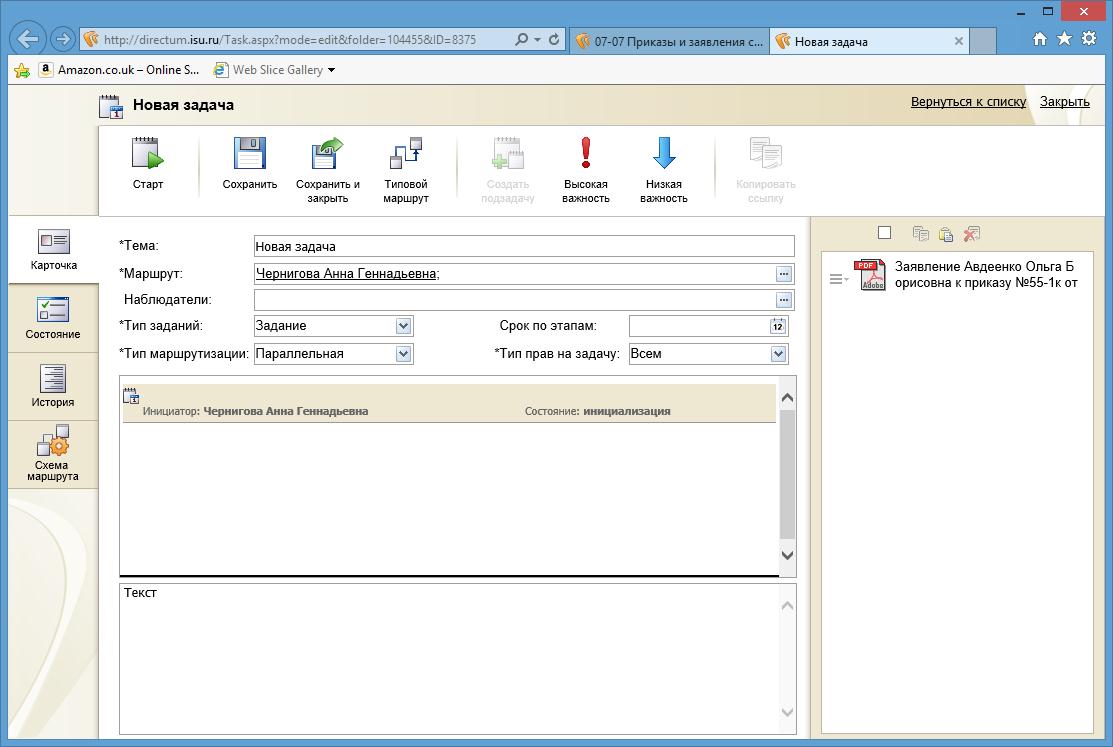
Task: Switch to the История side tab
Action: click(53, 387)
